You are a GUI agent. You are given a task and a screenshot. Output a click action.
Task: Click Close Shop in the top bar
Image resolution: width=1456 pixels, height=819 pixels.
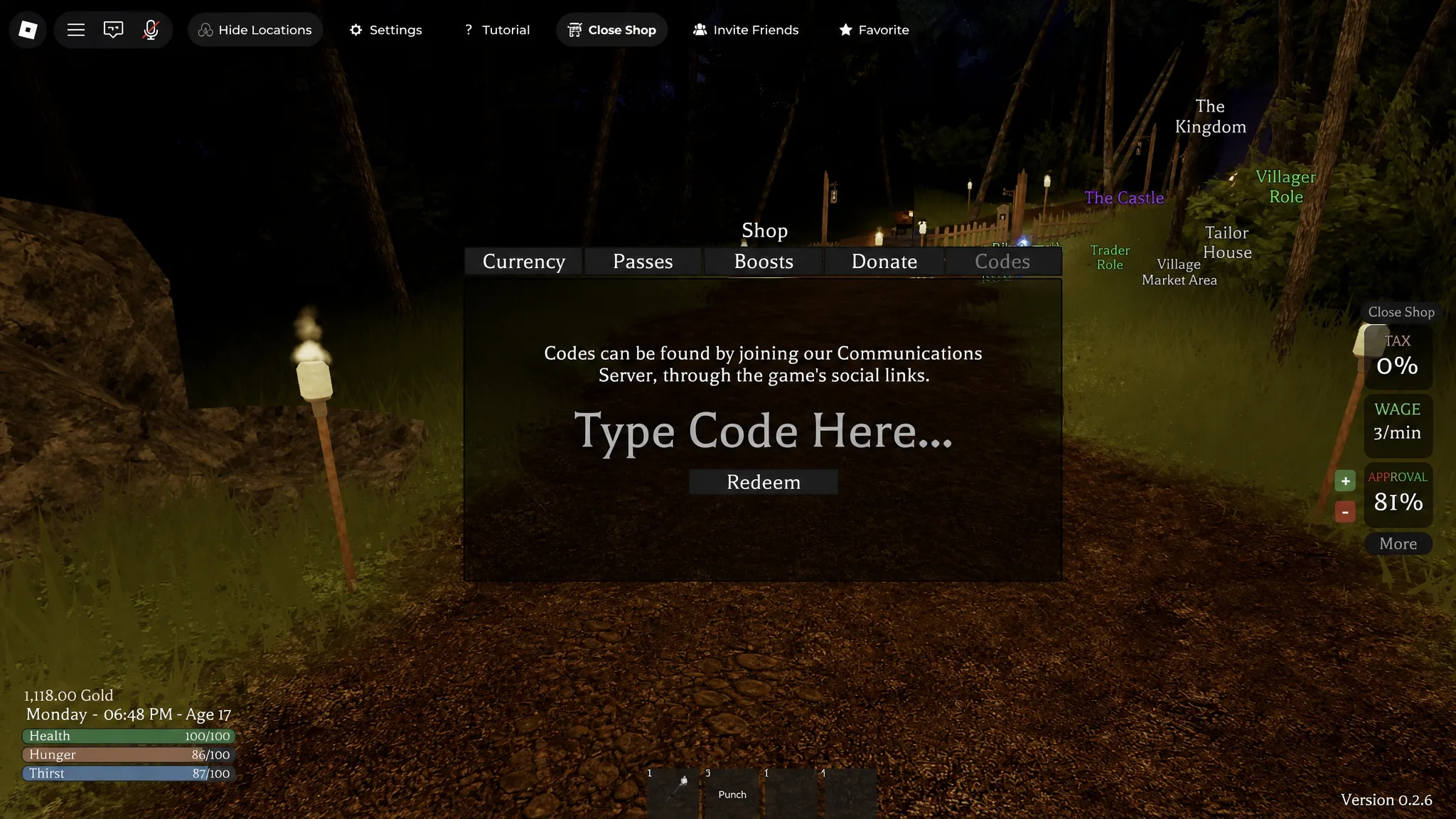[x=612, y=30]
